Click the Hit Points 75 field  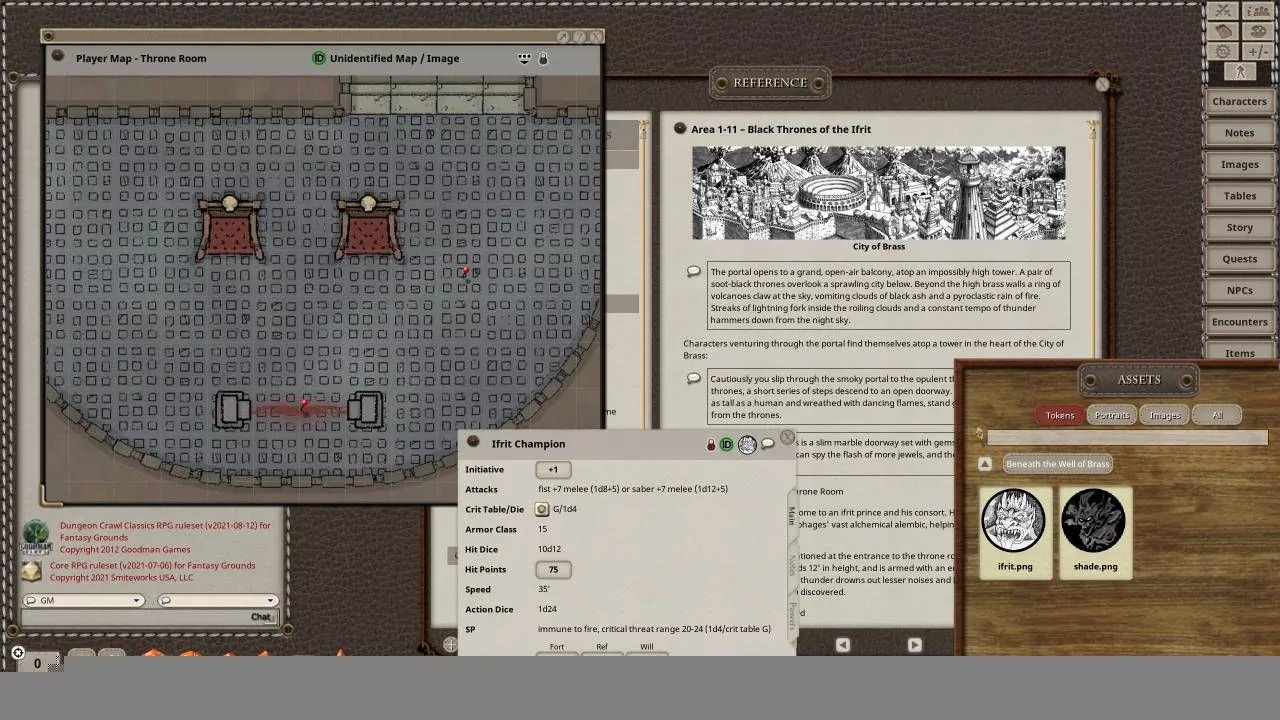pos(553,569)
